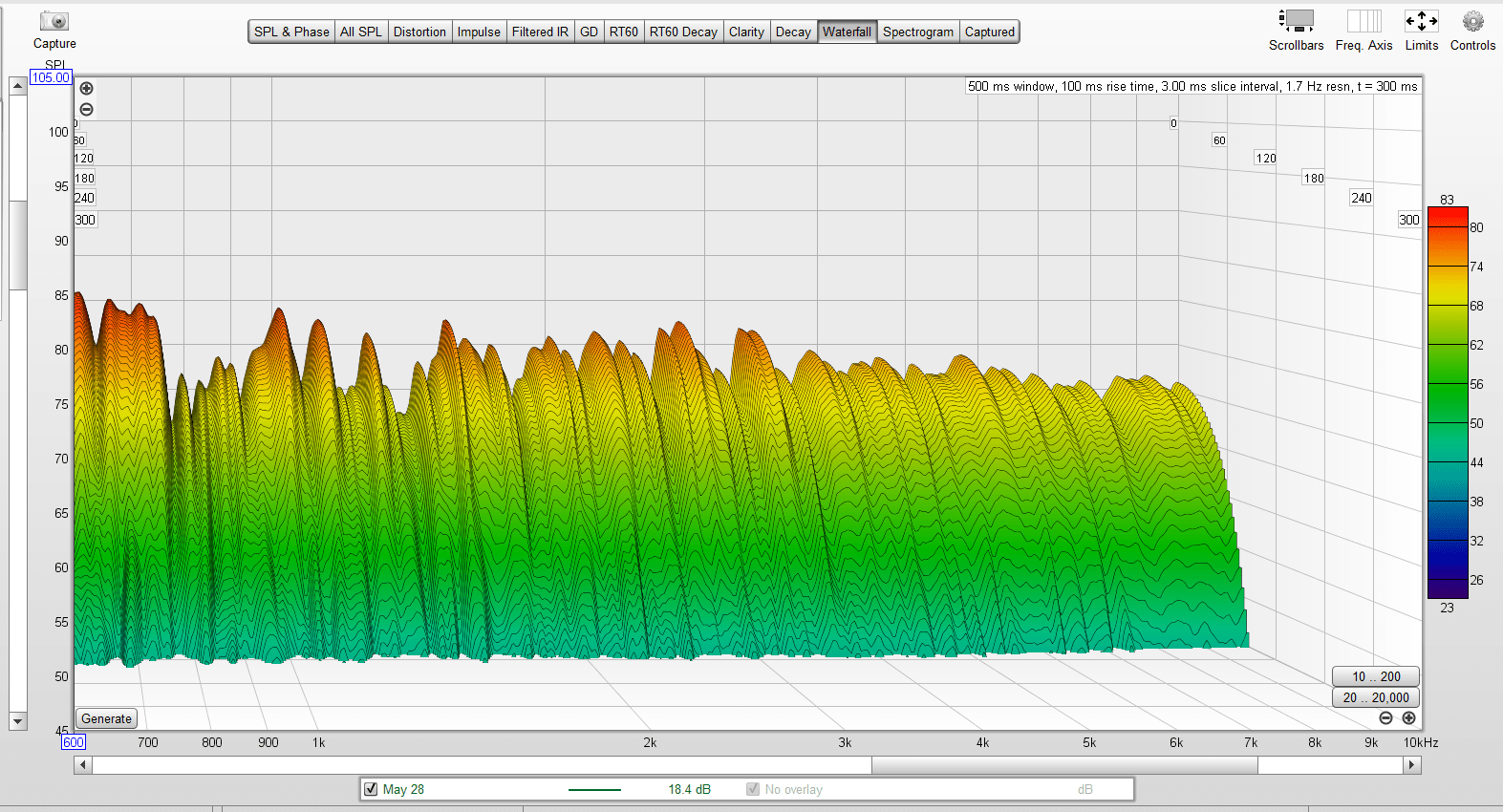Switch to the Decay tab

(793, 32)
